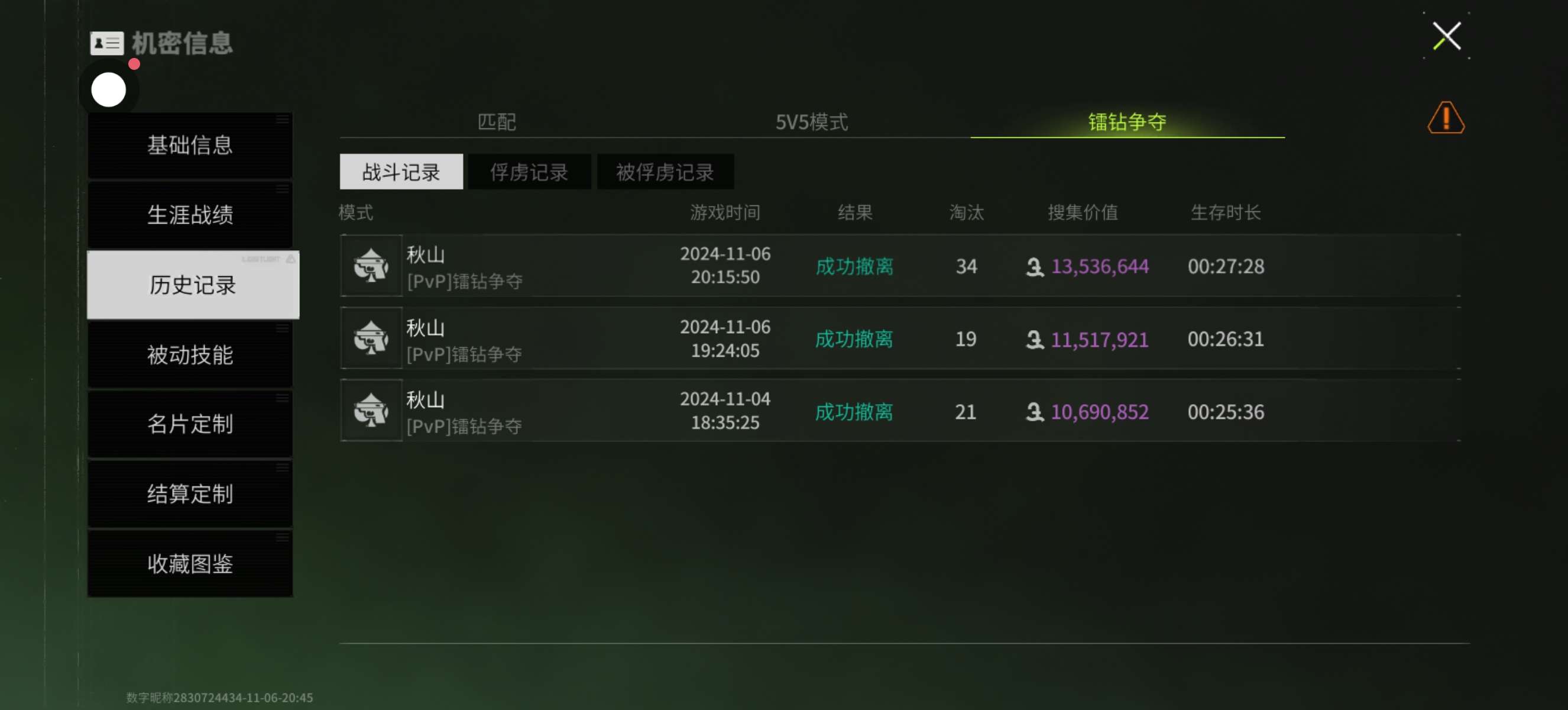Select the 镭钻争夺 tab

pyautogui.click(x=1128, y=122)
